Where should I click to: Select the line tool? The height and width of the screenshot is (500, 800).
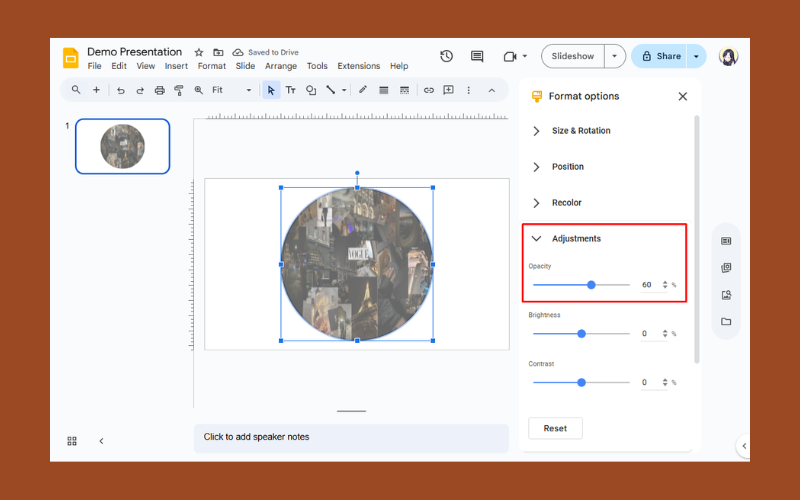(x=331, y=90)
